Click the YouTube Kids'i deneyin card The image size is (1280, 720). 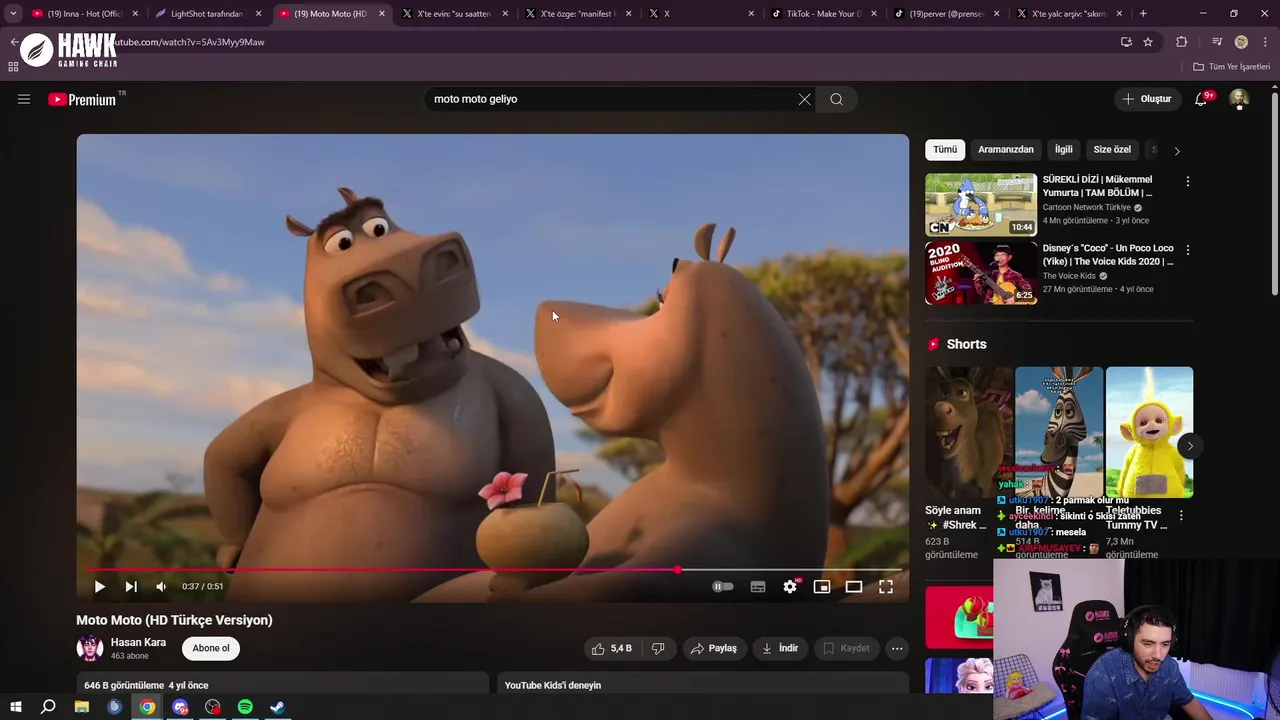(x=702, y=685)
